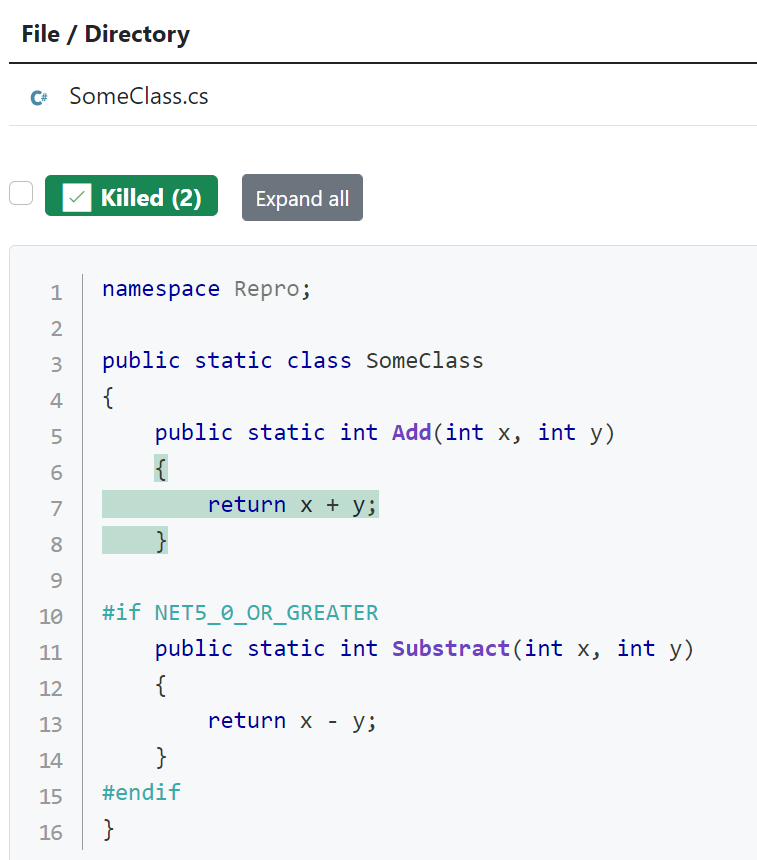Click the Add method name
Screen dimensions: 757x860
coord(411,432)
